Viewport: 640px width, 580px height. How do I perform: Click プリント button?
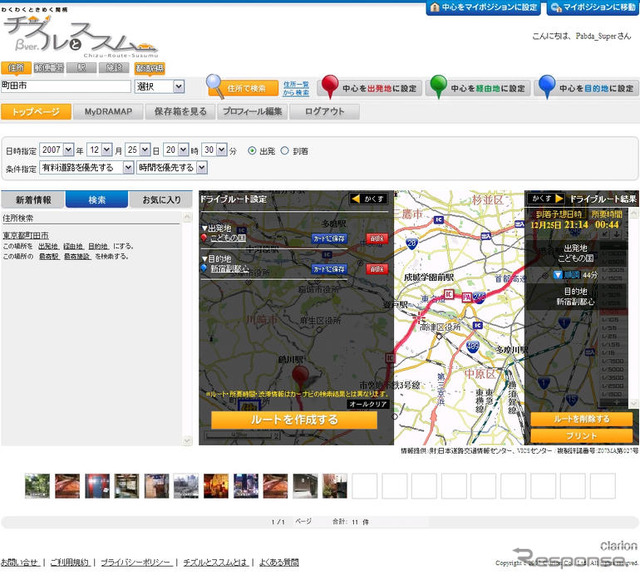coord(582,436)
